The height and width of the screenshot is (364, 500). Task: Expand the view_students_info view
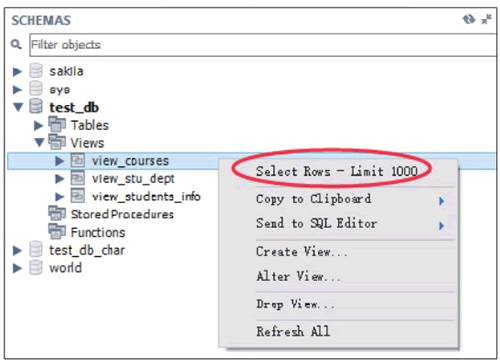60,197
